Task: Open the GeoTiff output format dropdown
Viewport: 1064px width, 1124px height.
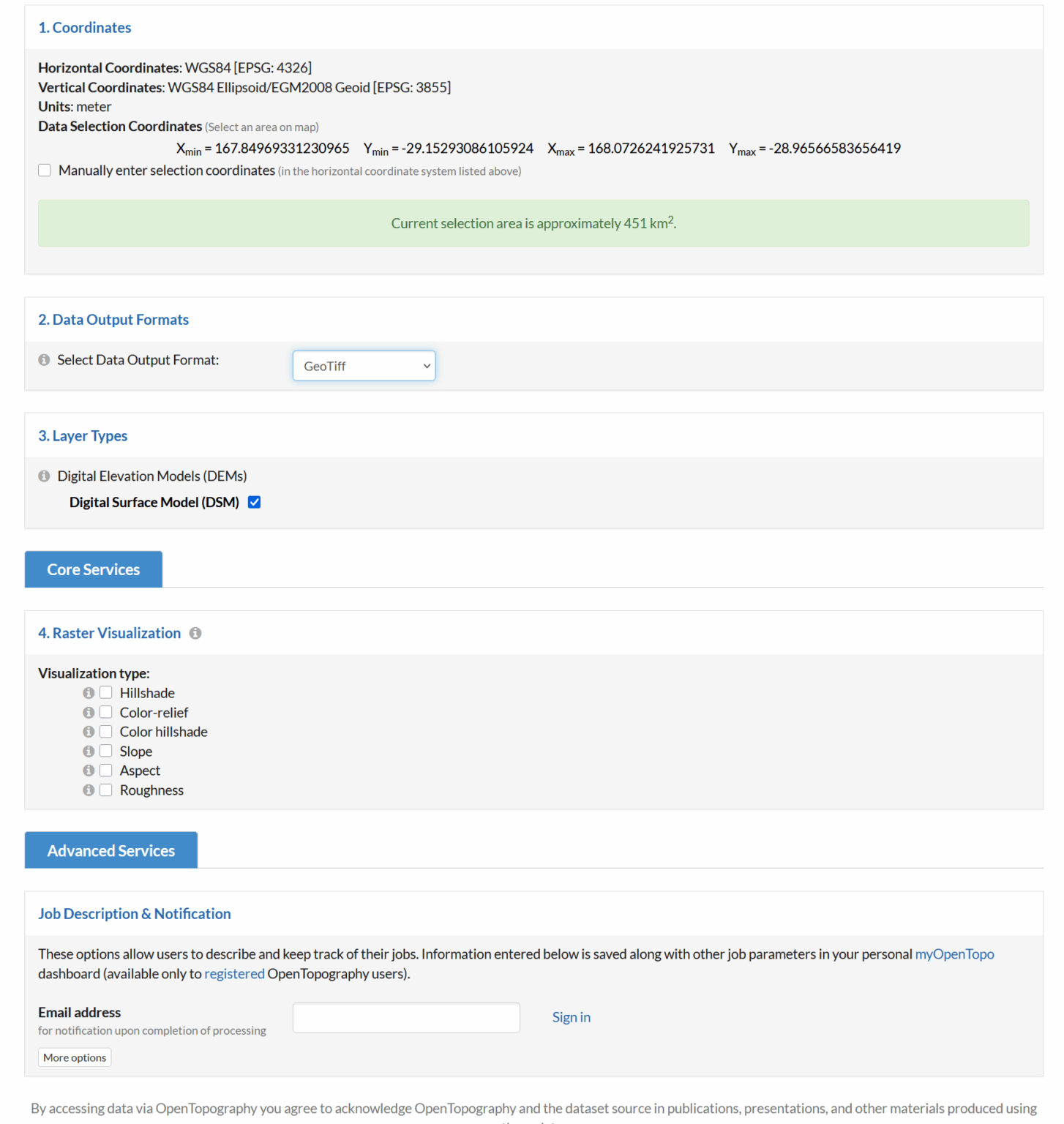Action: pos(364,366)
